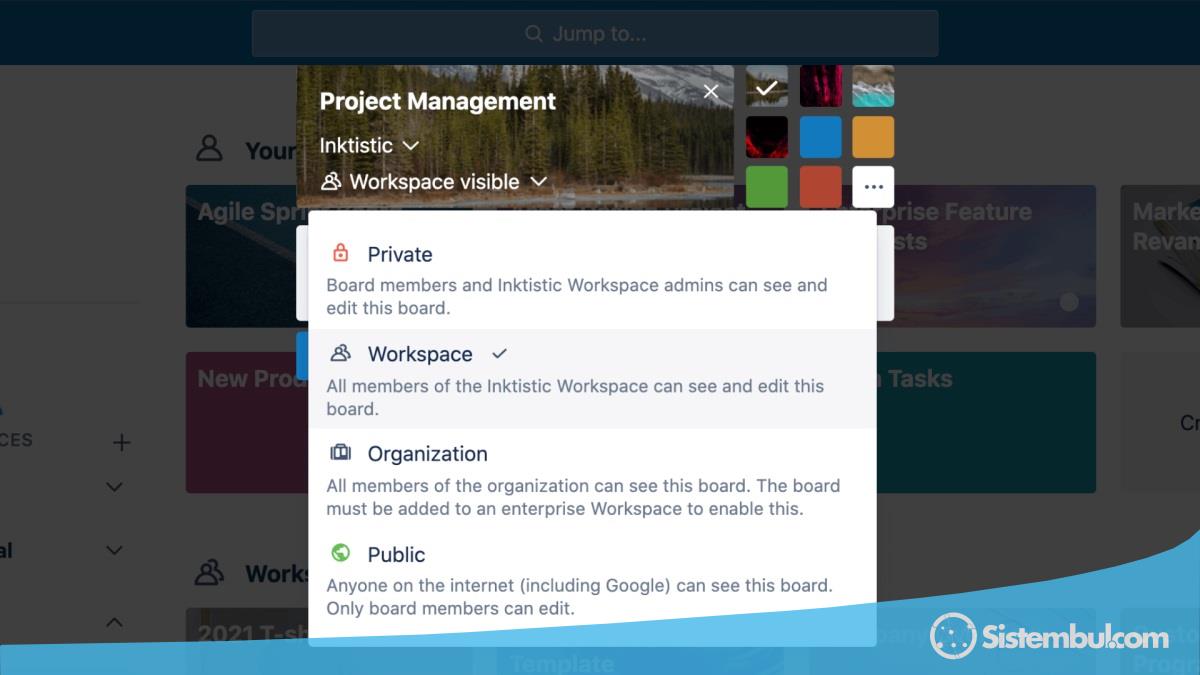
Task: Click the magnifier icon in Jump to bar
Action: click(534, 34)
